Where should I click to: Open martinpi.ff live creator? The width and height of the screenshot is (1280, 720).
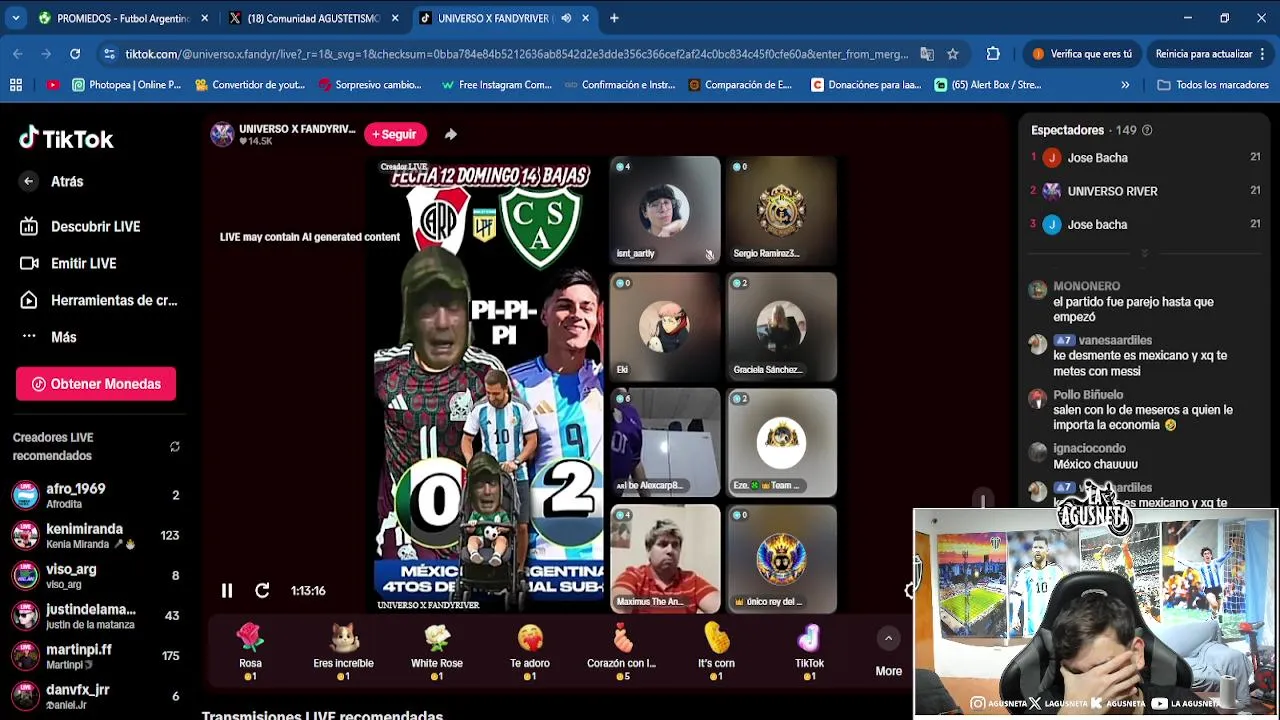(96, 656)
